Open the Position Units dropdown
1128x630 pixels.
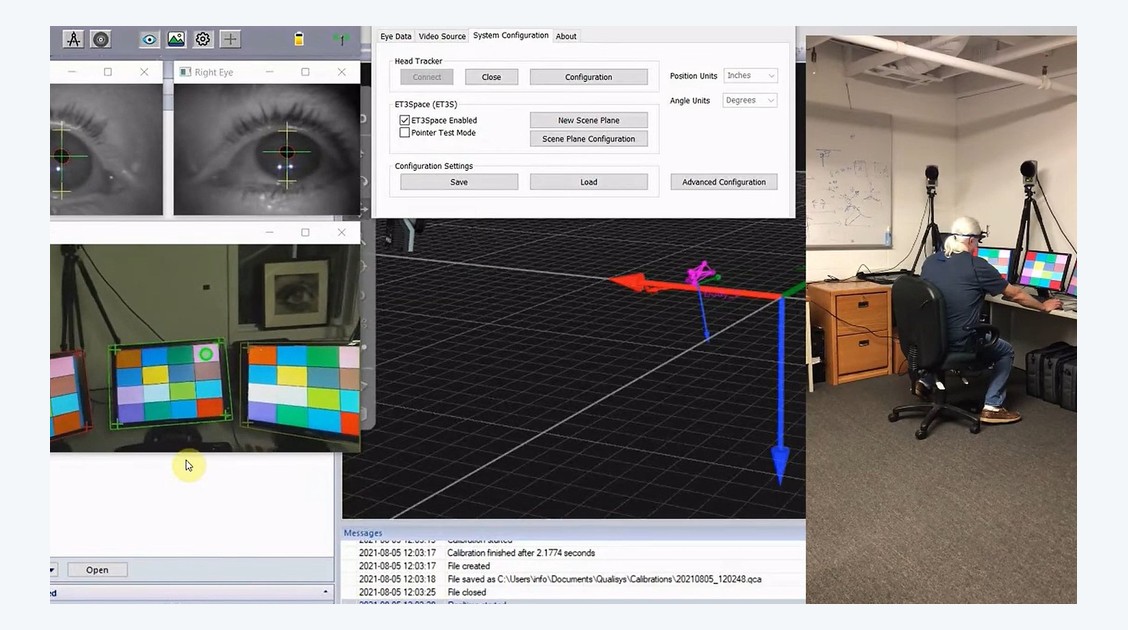750,76
